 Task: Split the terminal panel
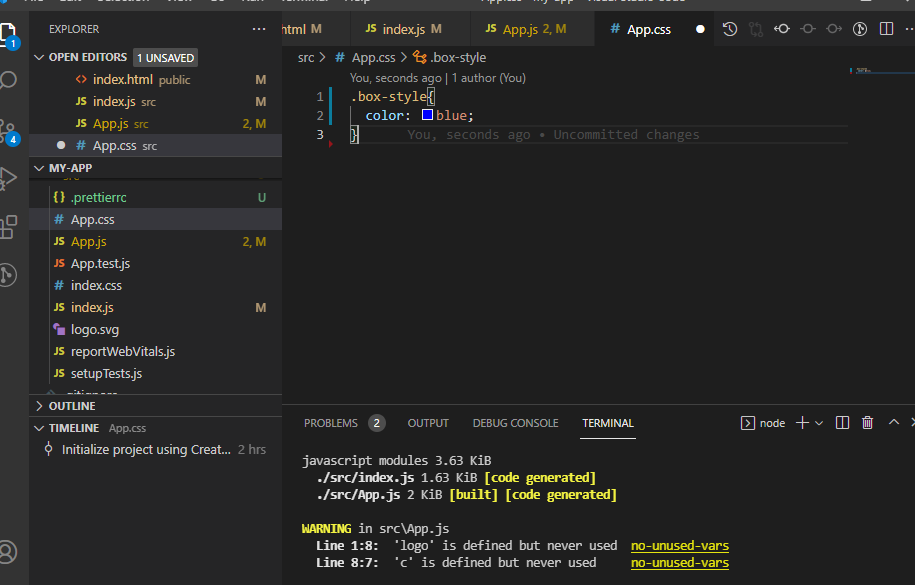pyautogui.click(x=842, y=423)
